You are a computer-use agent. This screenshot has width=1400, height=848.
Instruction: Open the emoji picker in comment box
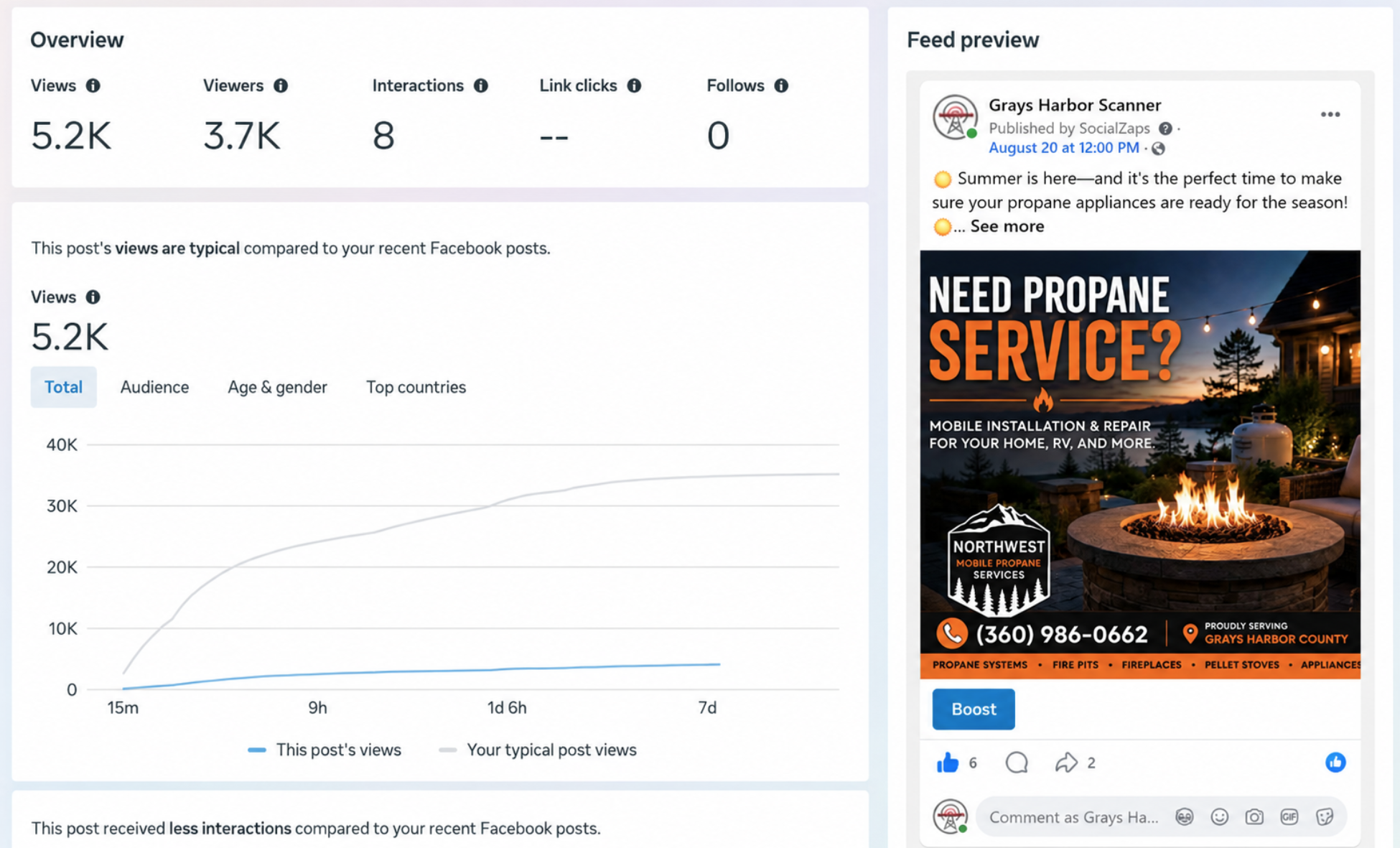point(1219,816)
